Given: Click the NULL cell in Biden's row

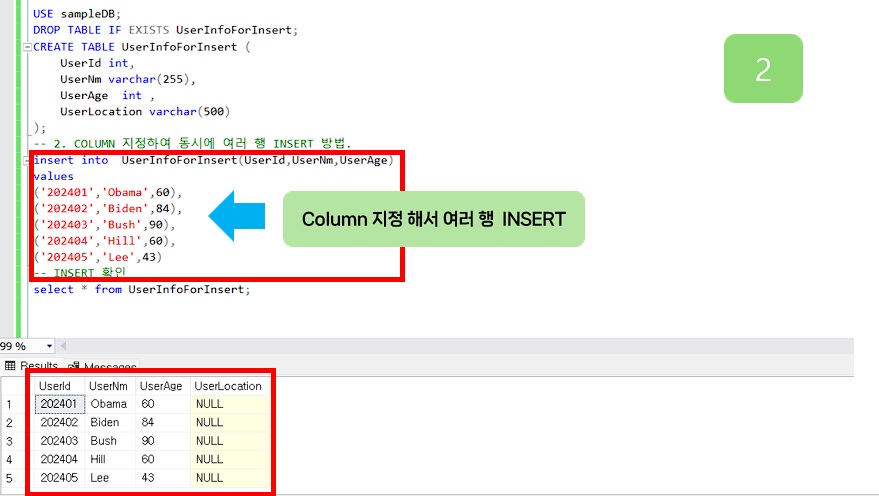Looking at the screenshot, I should click(230, 423).
